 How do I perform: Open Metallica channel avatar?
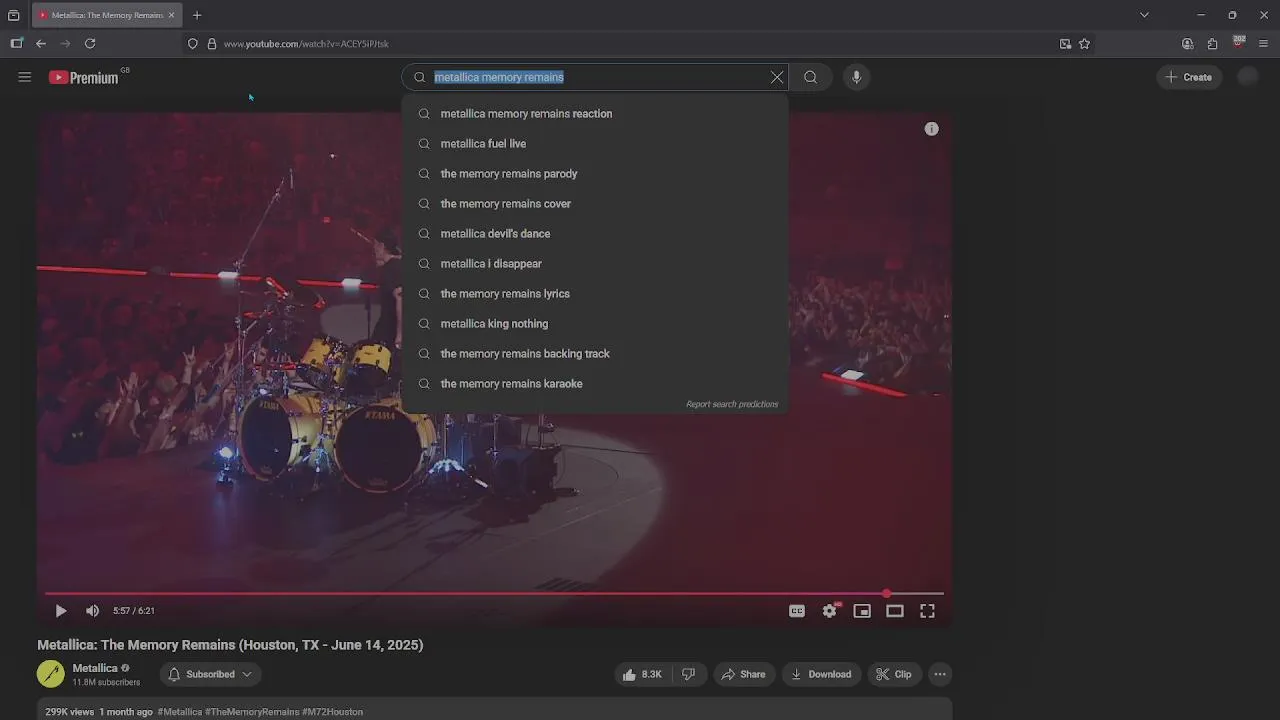click(51, 674)
